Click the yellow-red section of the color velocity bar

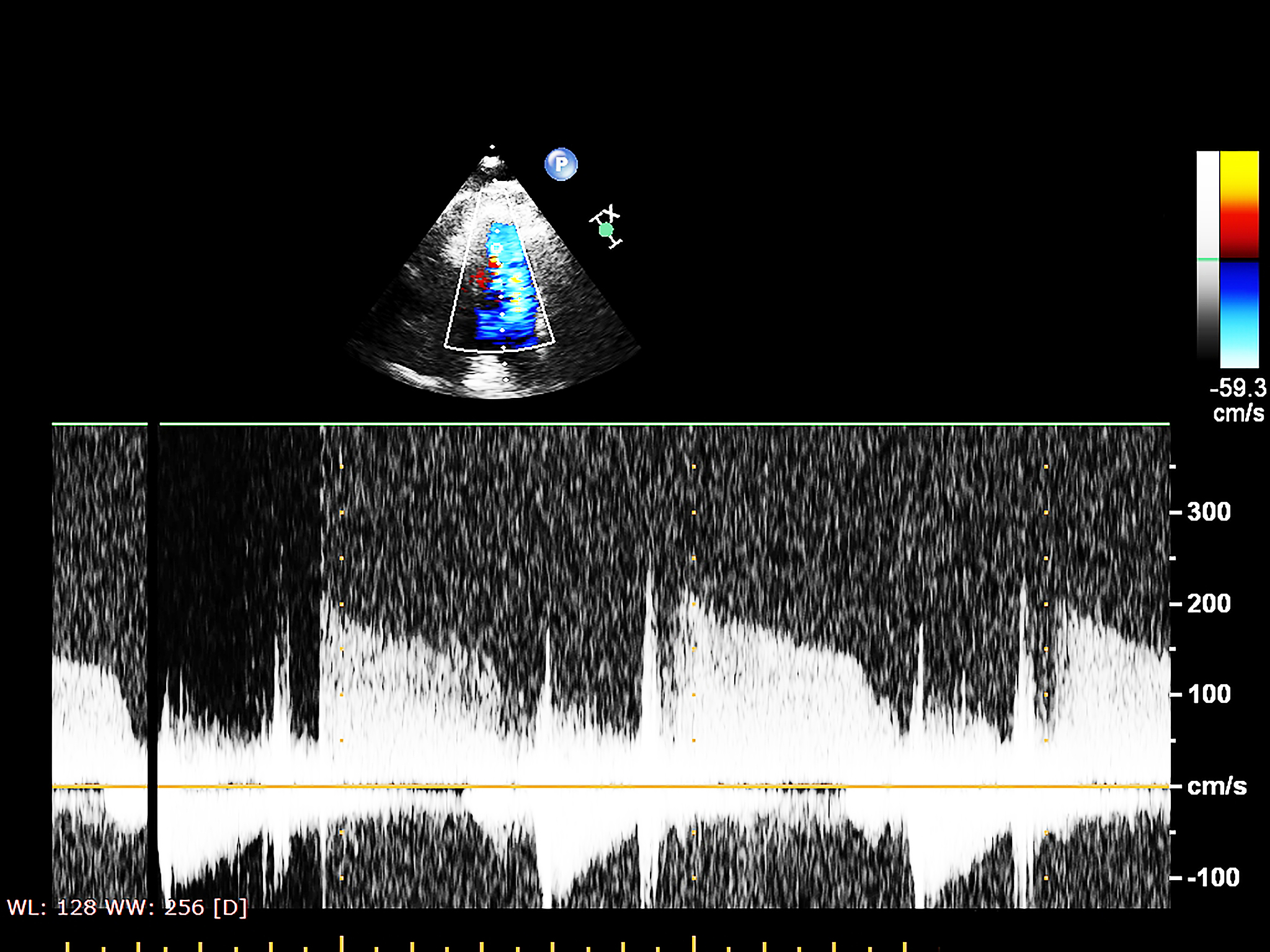tap(1239, 204)
